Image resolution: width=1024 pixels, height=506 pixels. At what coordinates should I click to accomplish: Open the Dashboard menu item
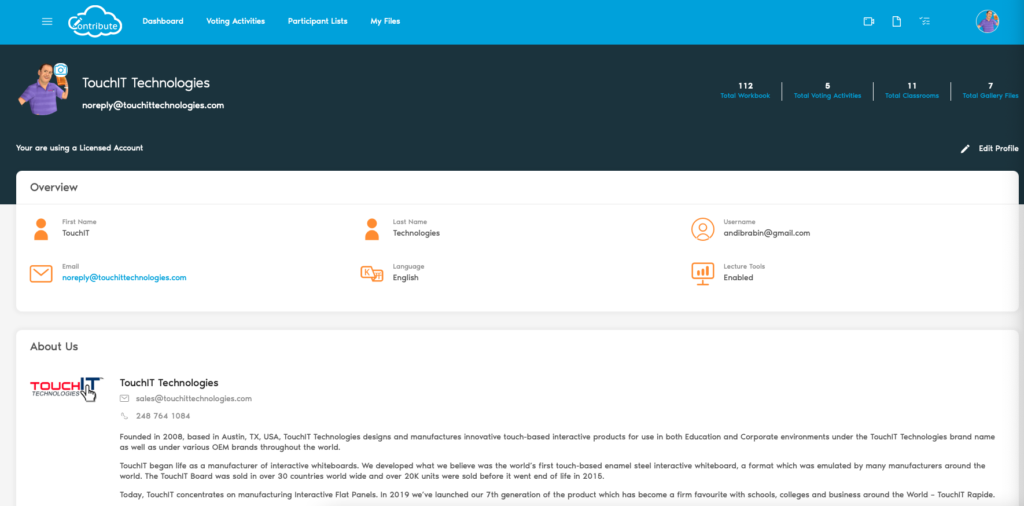point(163,22)
